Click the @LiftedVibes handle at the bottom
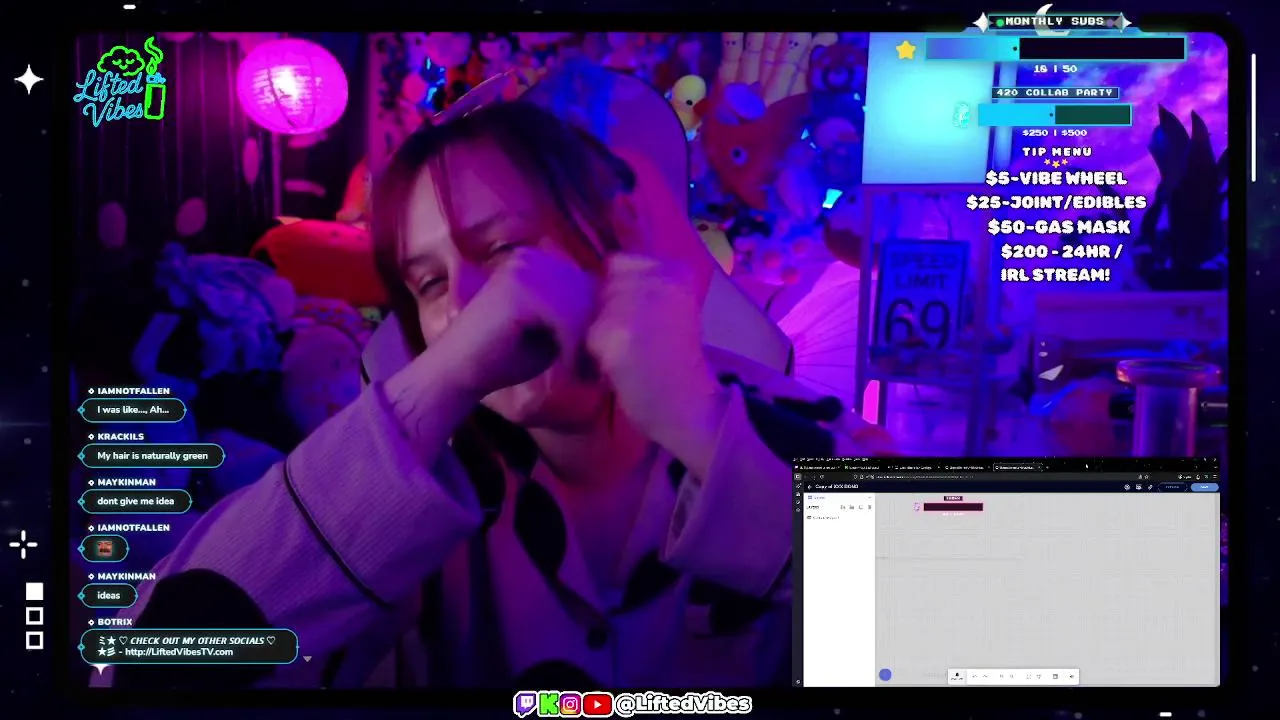Screen dimensions: 1280x720 point(684,705)
